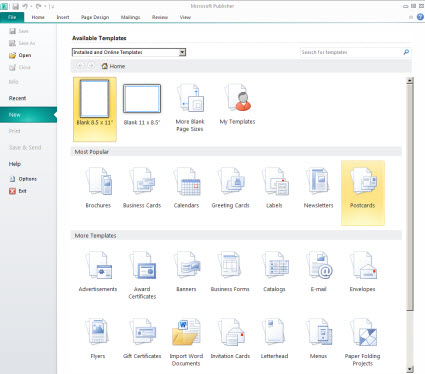This screenshot has width=425, height=374.
Task: Select the Business Cards template icon
Action: (x=142, y=181)
